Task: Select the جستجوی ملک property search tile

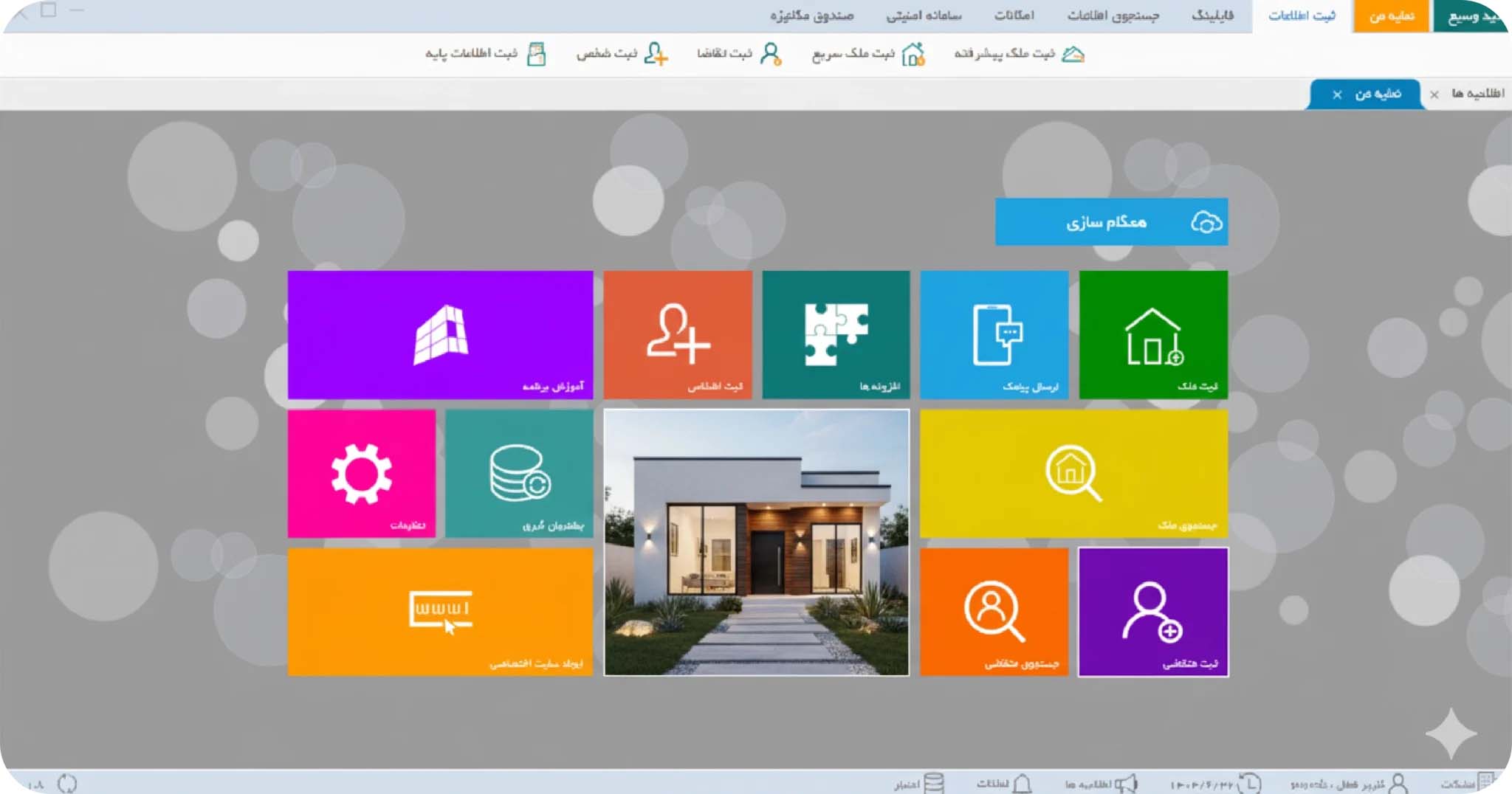Action: 1073,472
